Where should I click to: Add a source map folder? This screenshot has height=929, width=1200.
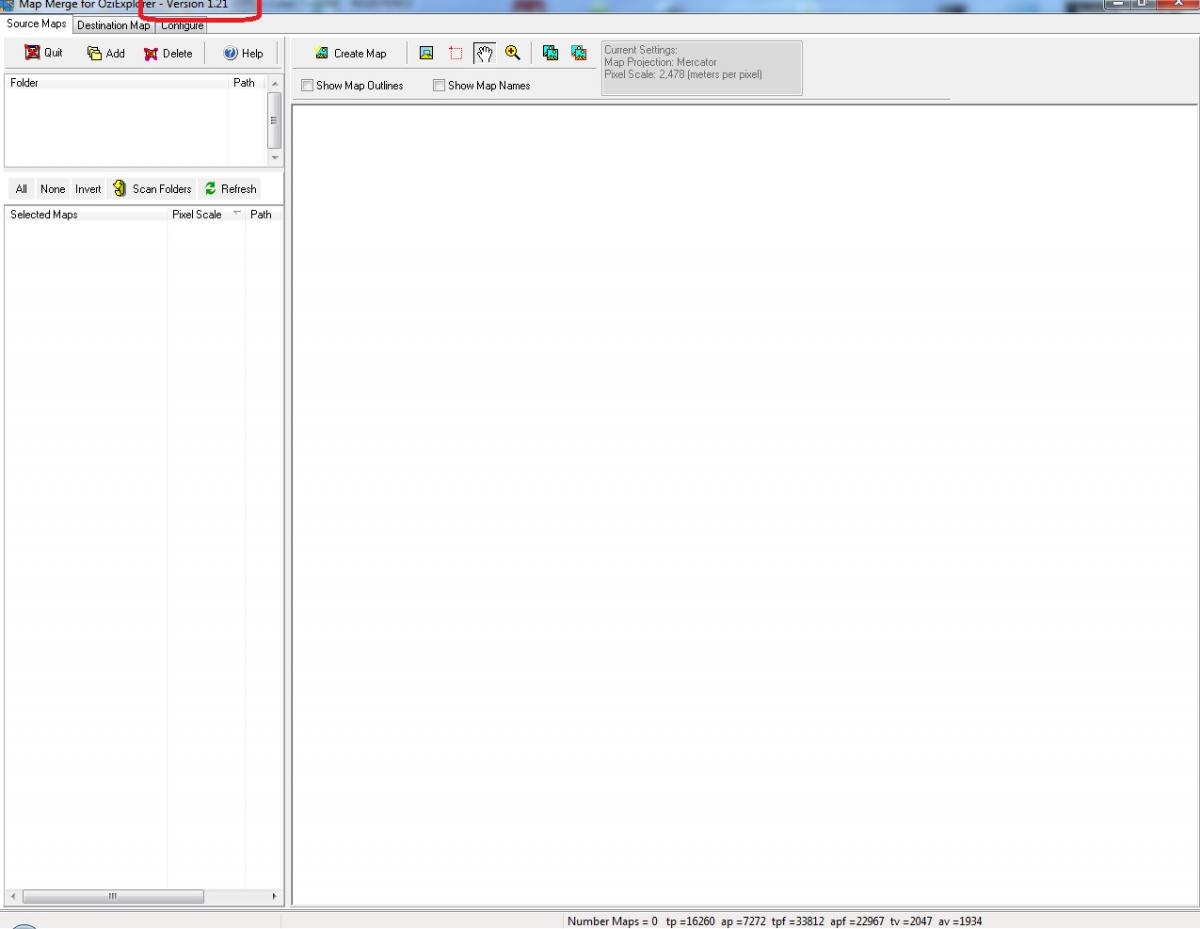click(106, 54)
